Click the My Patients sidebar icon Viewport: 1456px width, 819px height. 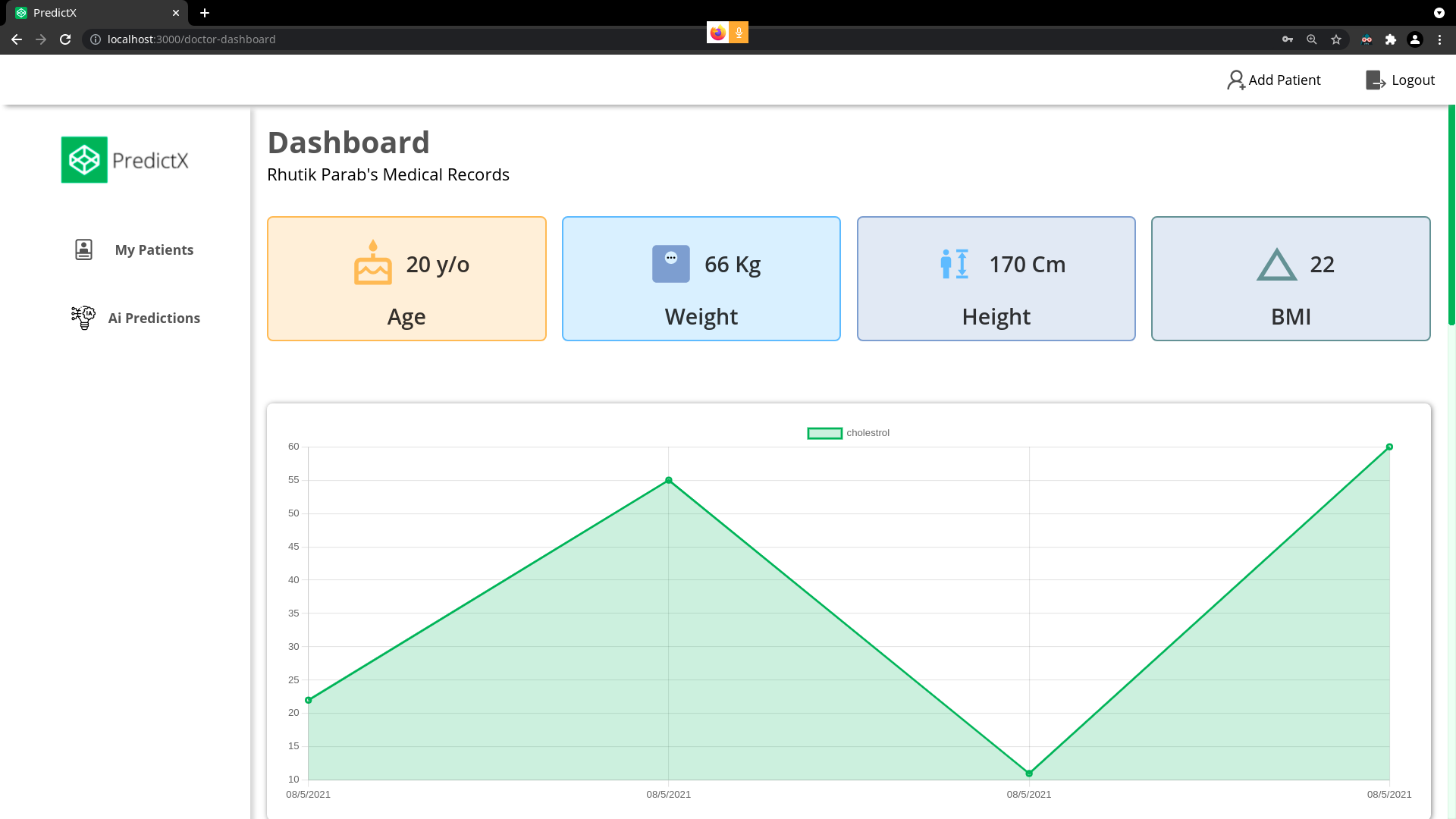[83, 249]
